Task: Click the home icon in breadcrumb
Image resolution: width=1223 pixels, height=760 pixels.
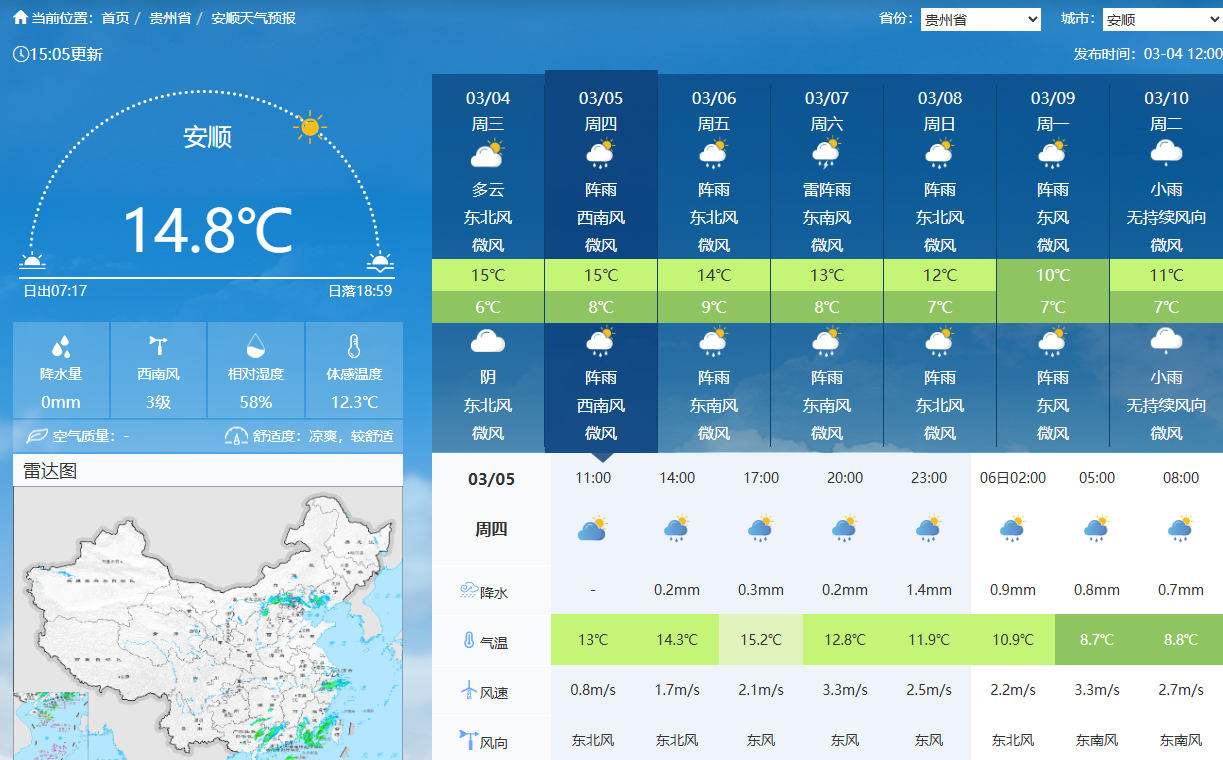Action: pyautogui.click(x=20, y=18)
